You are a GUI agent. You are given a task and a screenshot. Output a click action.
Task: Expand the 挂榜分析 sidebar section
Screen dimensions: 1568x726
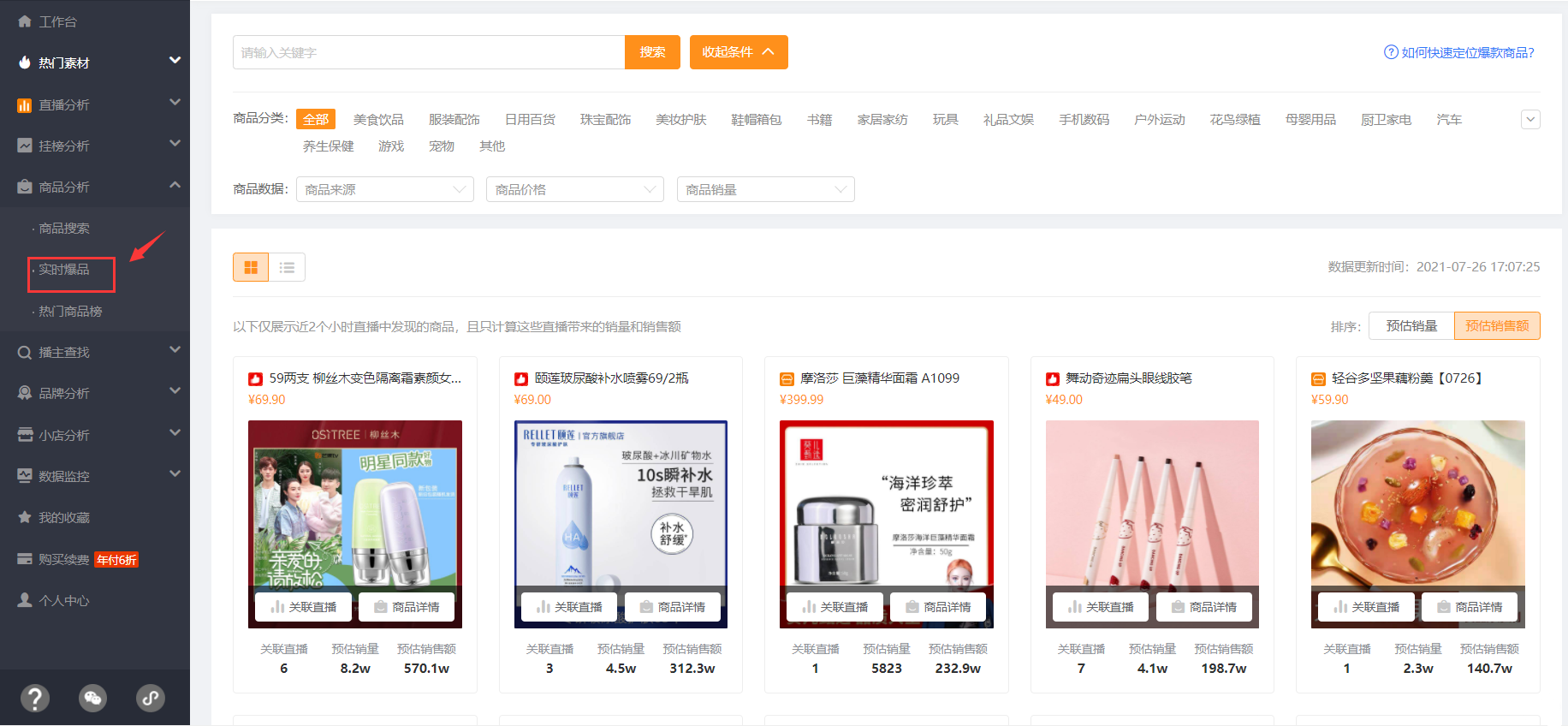(175, 143)
